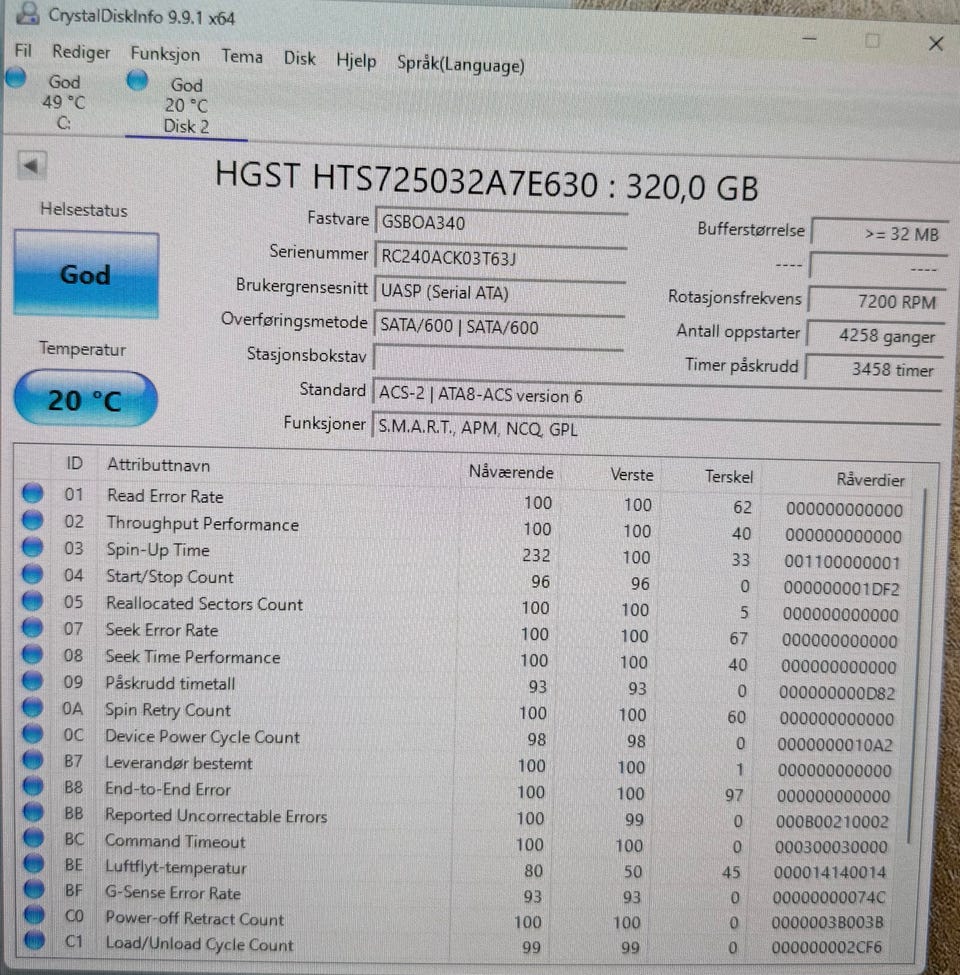Open the Tema menu
The width and height of the screenshot is (960, 975).
point(242,57)
